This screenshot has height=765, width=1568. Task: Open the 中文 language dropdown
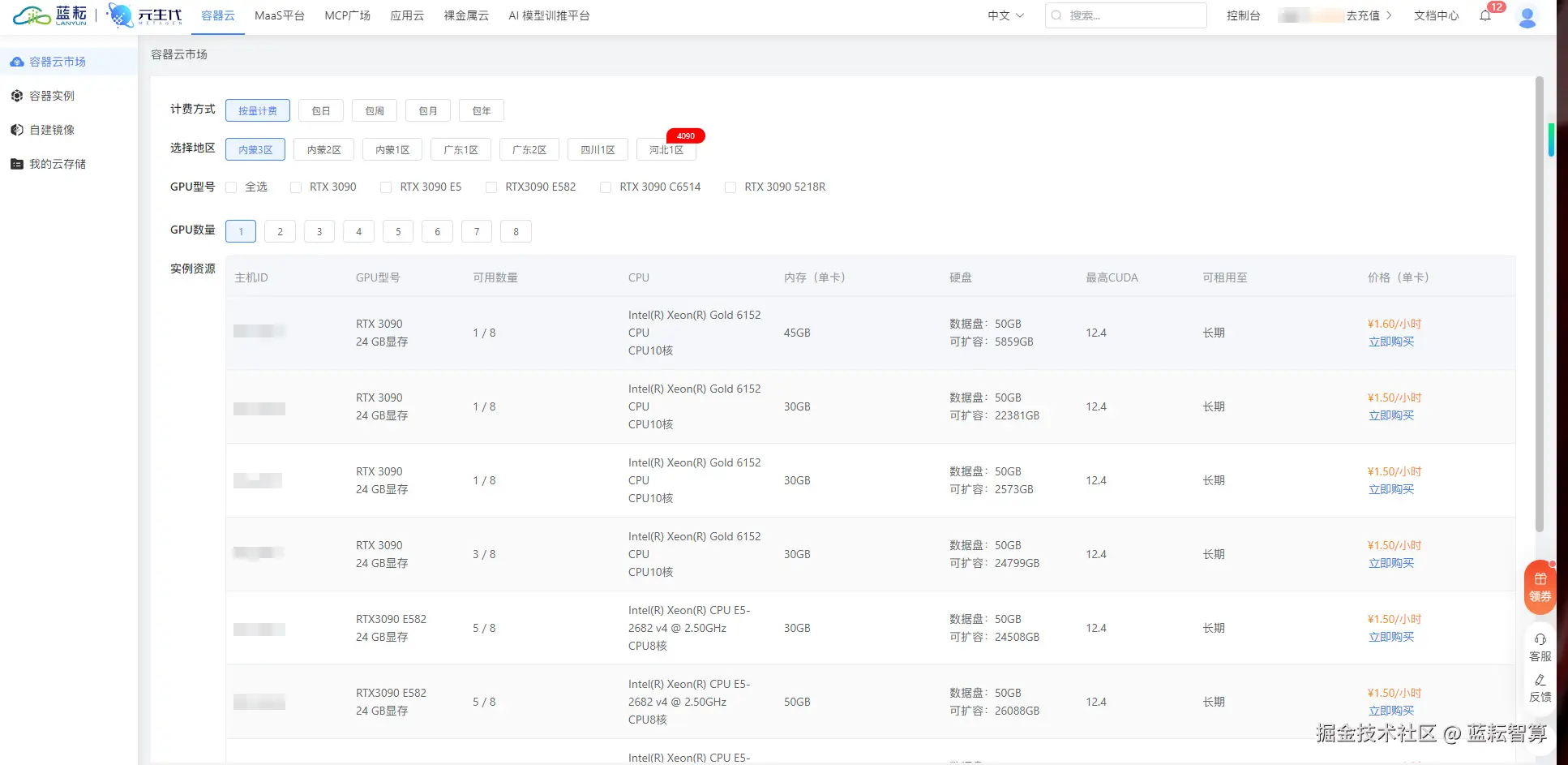(x=1006, y=15)
